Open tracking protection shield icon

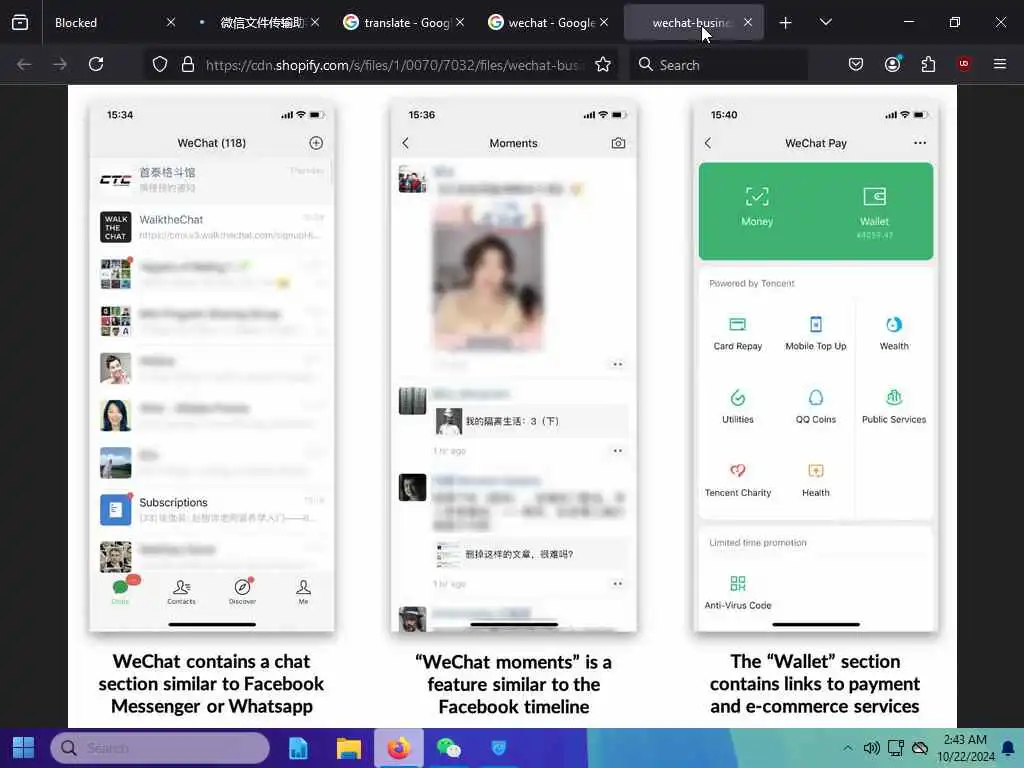point(160,64)
